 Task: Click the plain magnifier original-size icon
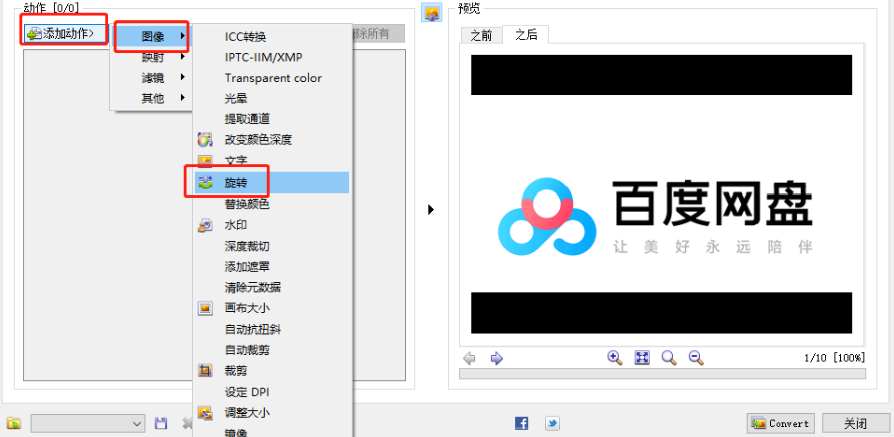click(x=669, y=358)
